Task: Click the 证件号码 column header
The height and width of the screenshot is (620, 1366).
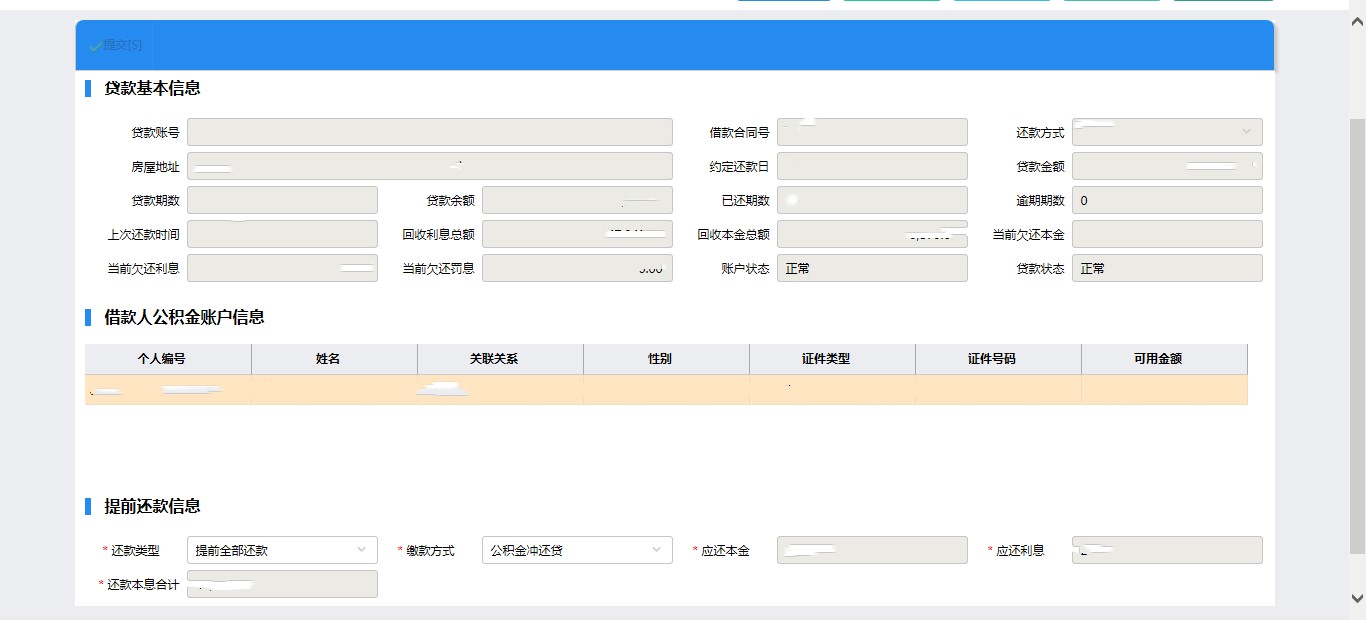Action: [998, 359]
